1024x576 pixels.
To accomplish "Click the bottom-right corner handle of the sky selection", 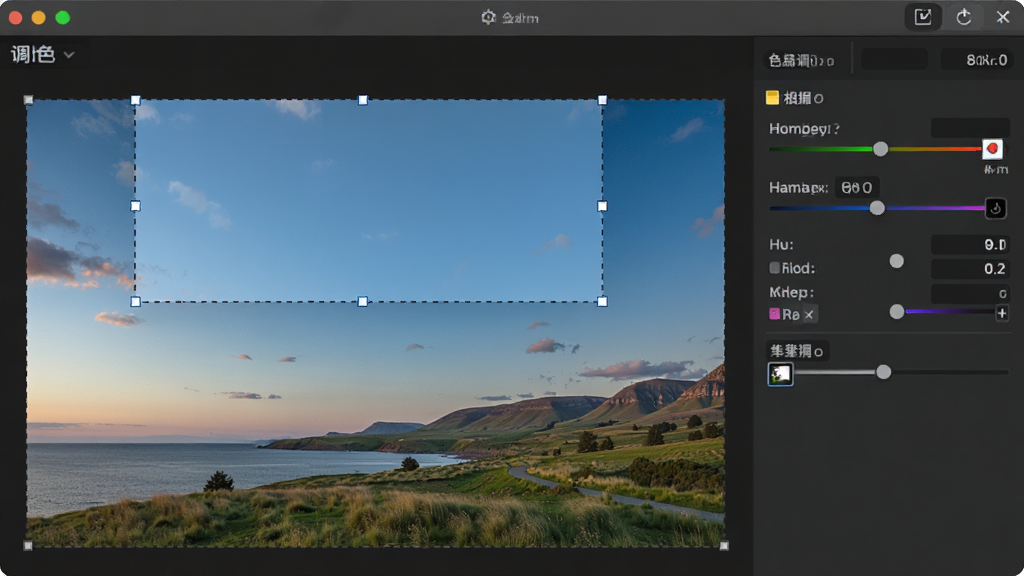I will pyautogui.click(x=602, y=302).
